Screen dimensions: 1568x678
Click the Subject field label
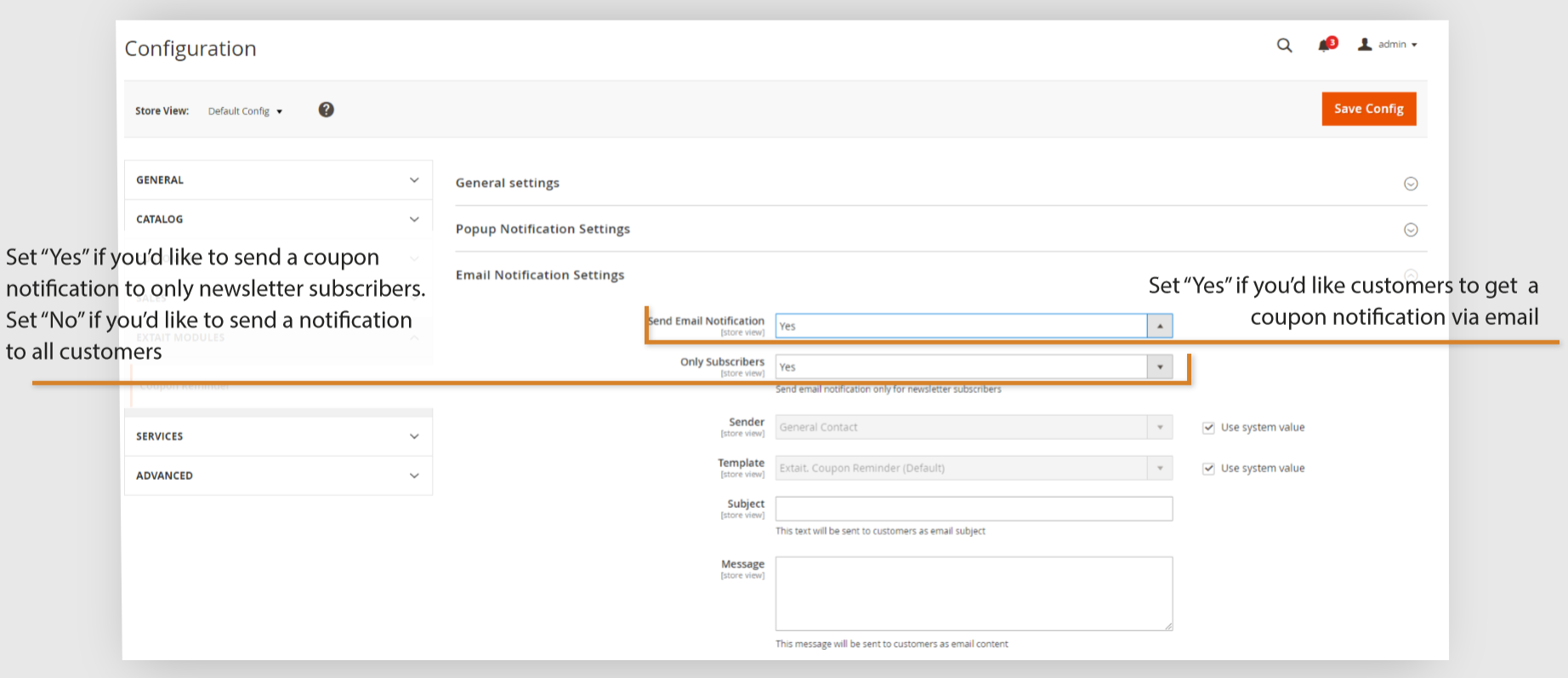pyautogui.click(x=746, y=504)
